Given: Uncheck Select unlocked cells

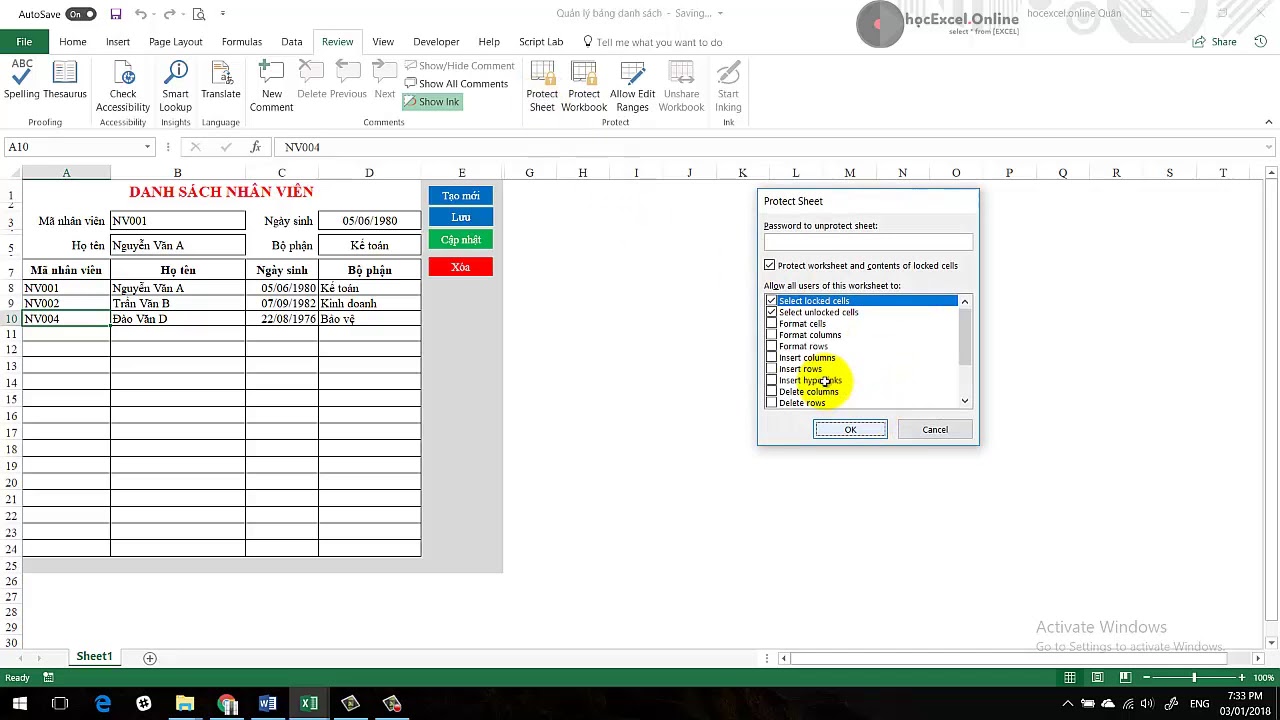Looking at the screenshot, I should pos(771,312).
